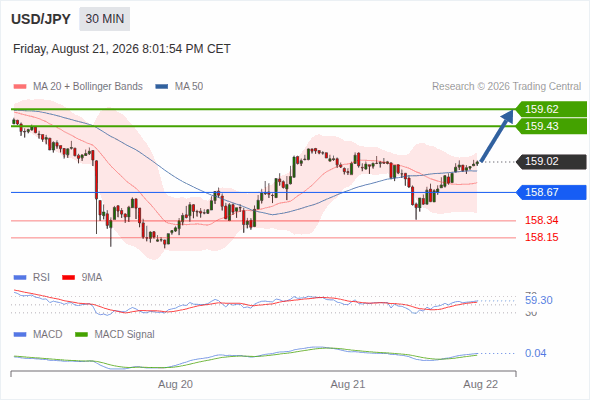This screenshot has height=400, width=590.
Task: Click the 'MA 20 + Bollinger Bands' legend label
Action: point(88,87)
